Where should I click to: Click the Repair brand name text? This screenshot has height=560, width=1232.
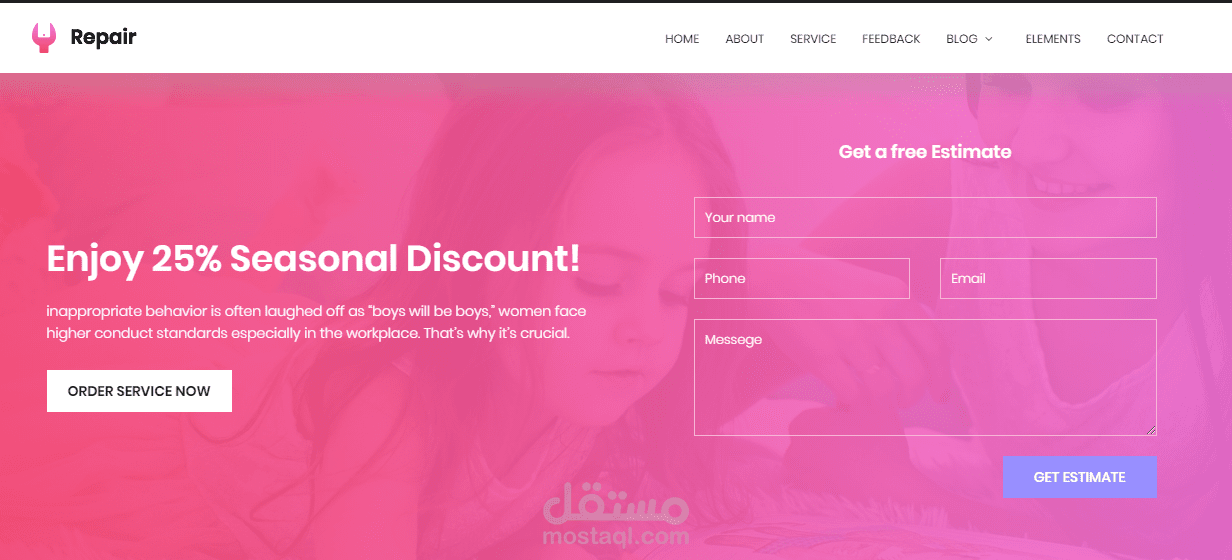pyautogui.click(x=103, y=38)
